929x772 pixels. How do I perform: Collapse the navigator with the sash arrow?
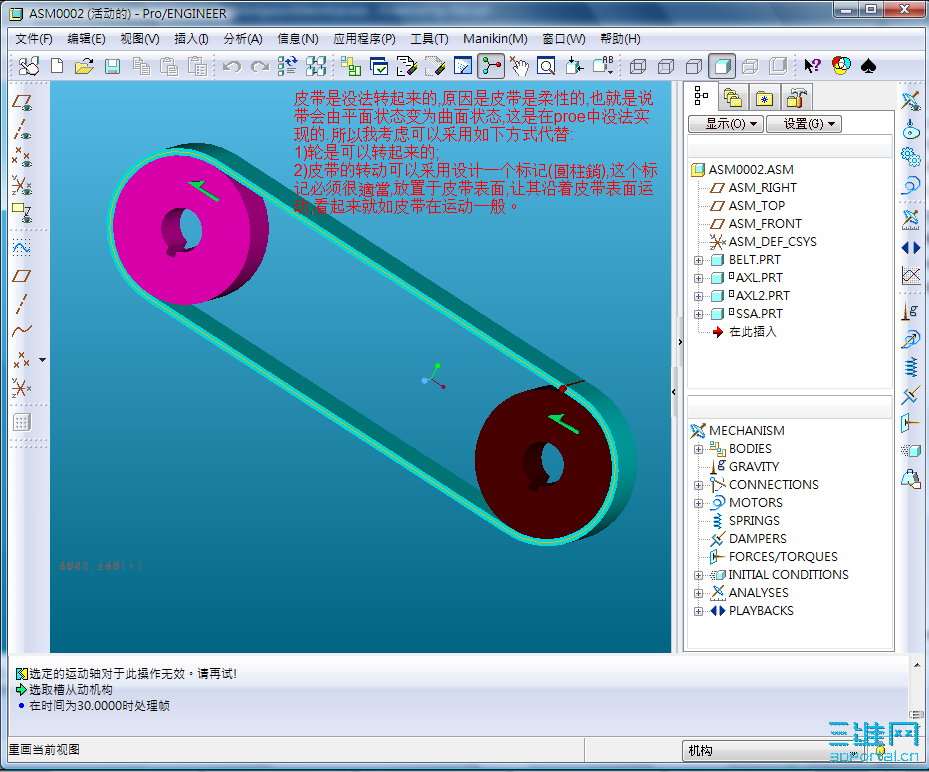680,342
